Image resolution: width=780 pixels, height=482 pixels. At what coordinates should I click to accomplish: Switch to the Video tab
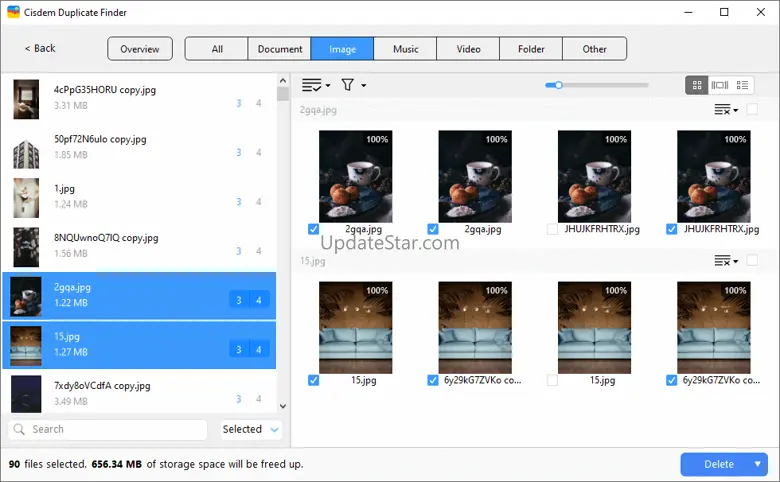click(468, 49)
